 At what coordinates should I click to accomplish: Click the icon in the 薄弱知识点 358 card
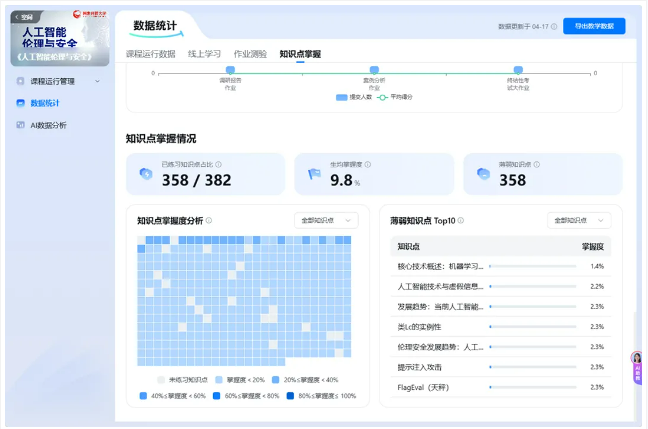tap(483, 174)
